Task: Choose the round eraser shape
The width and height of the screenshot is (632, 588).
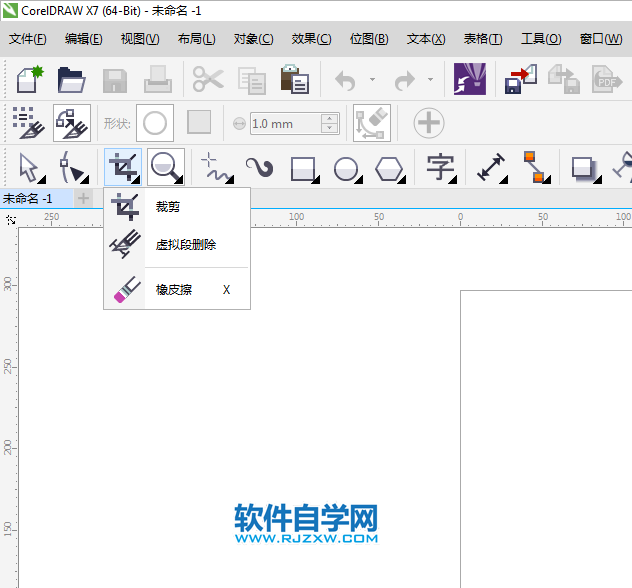Action: (155, 123)
